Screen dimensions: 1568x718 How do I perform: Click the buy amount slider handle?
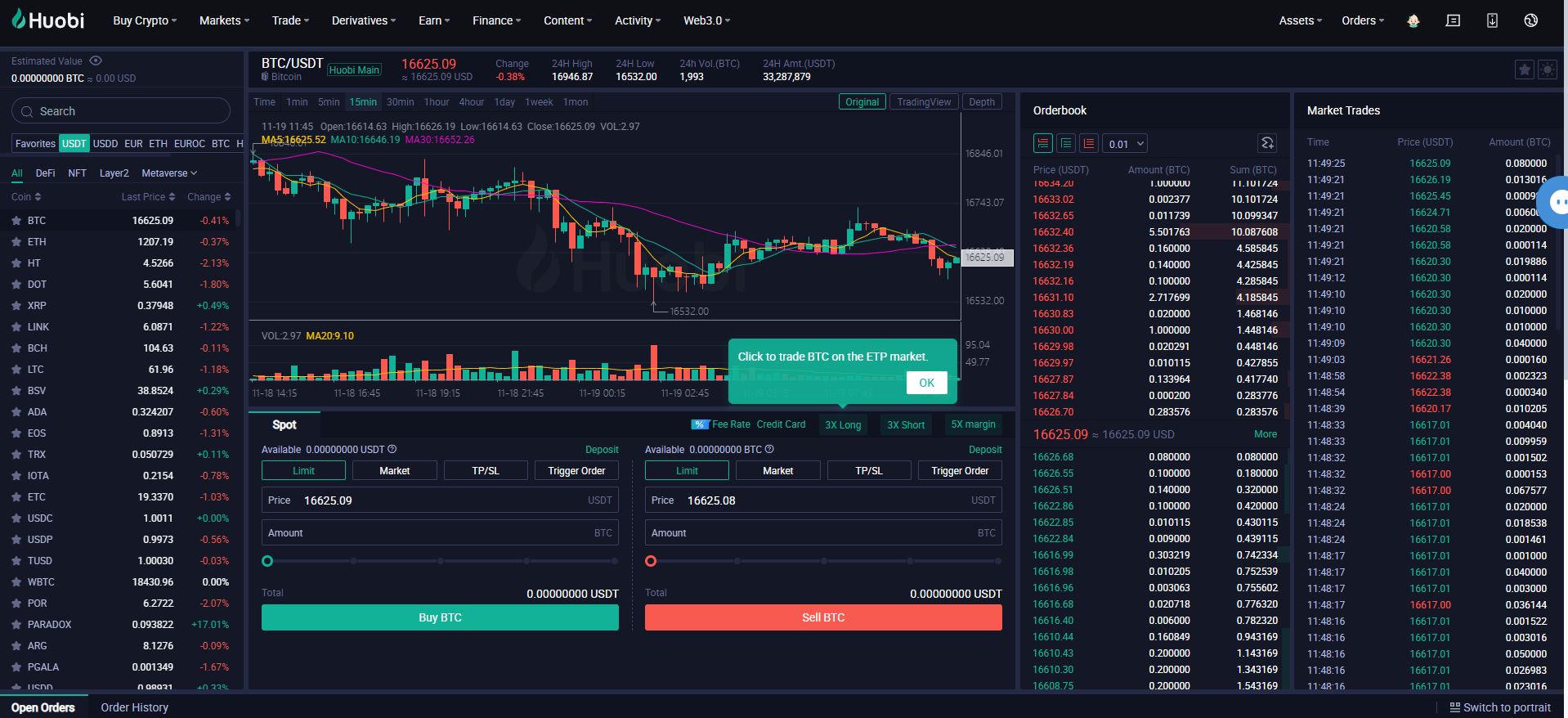[267, 561]
